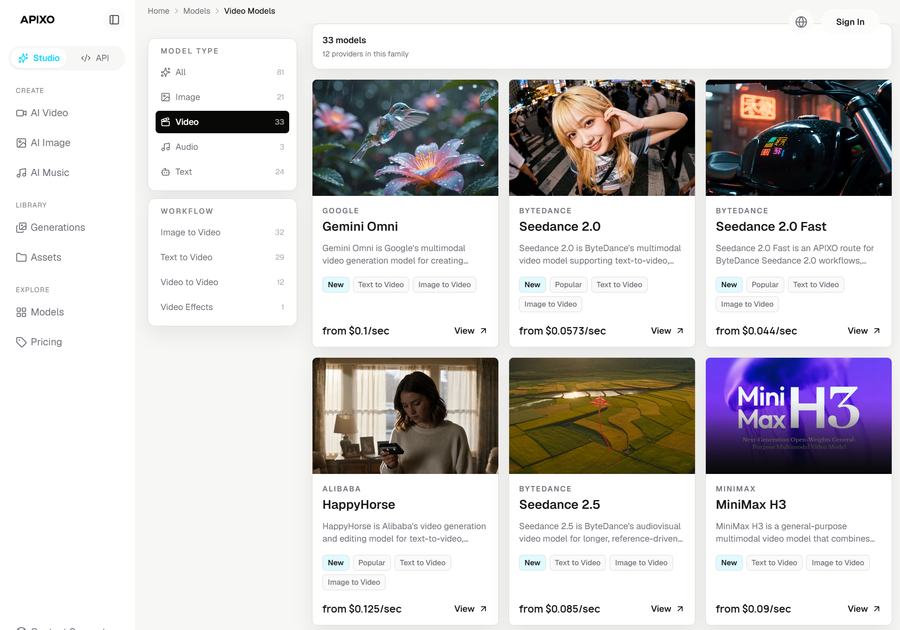Open the APIXO logo home link
Image resolution: width=900 pixels, height=630 pixels.
[x=37, y=20]
